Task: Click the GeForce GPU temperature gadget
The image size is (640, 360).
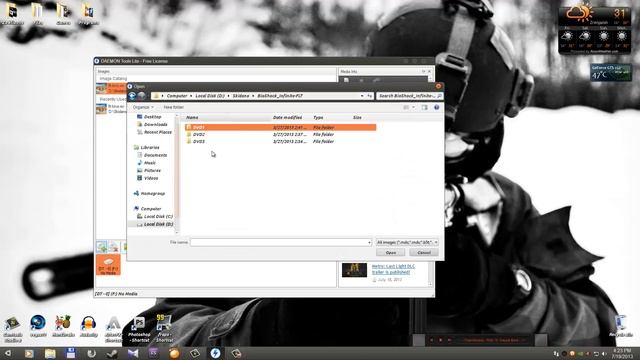Action: coord(611,72)
